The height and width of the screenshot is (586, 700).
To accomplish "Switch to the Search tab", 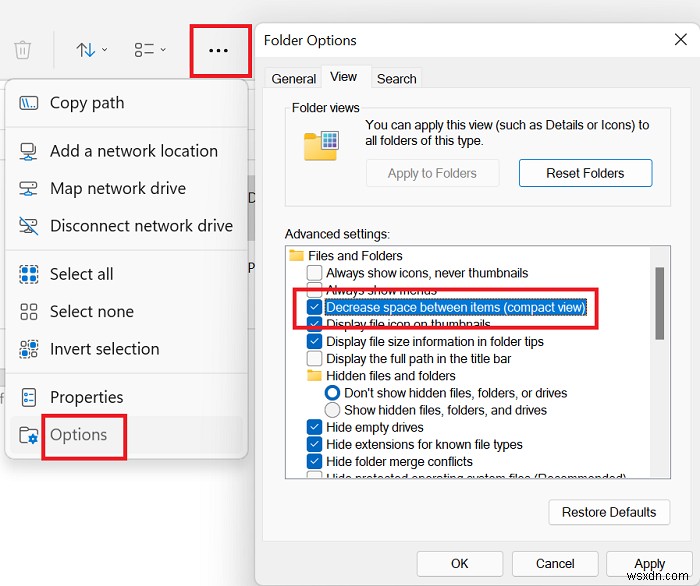I will pos(396,79).
